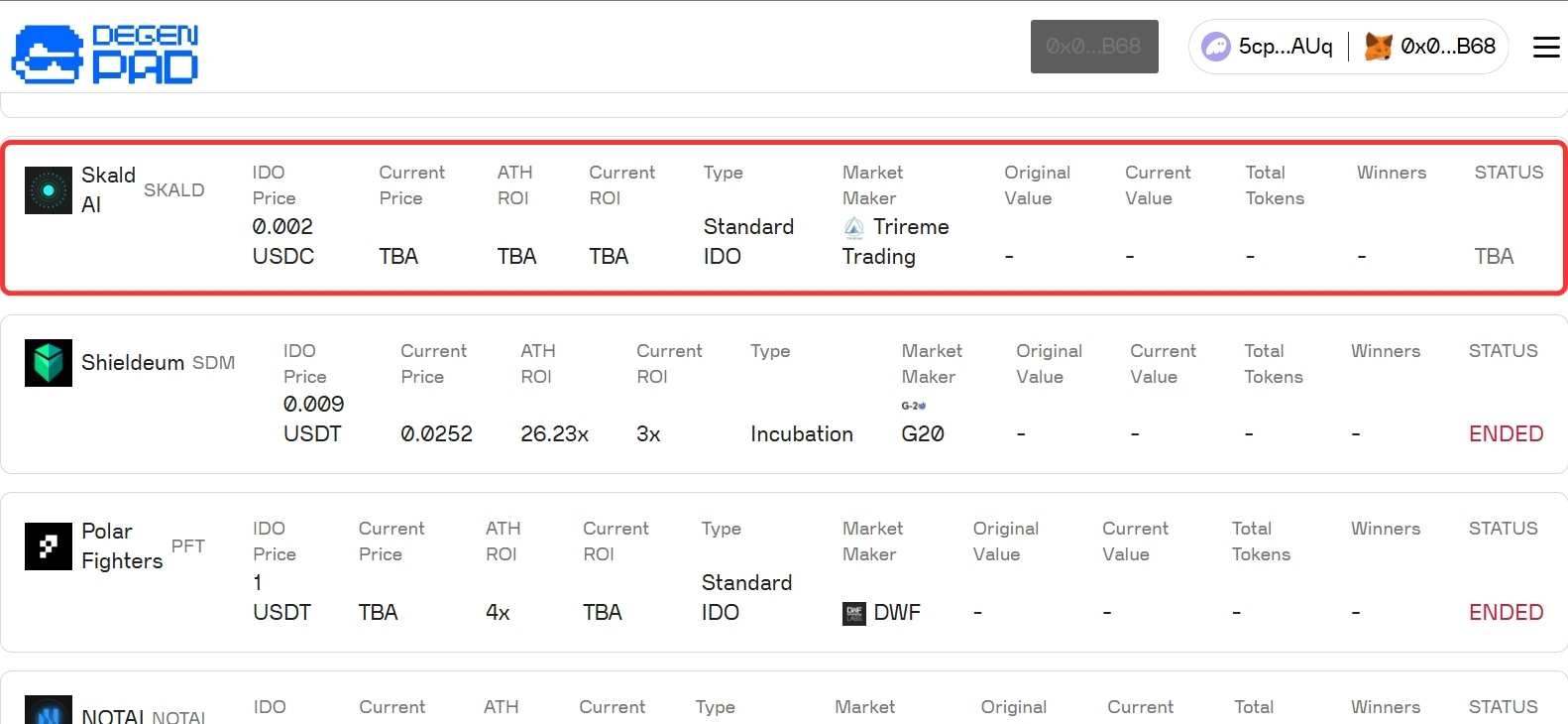This screenshot has width=1568, height=724.
Task: Click the 0.009 USDT IDO price
Action: (314, 419)
